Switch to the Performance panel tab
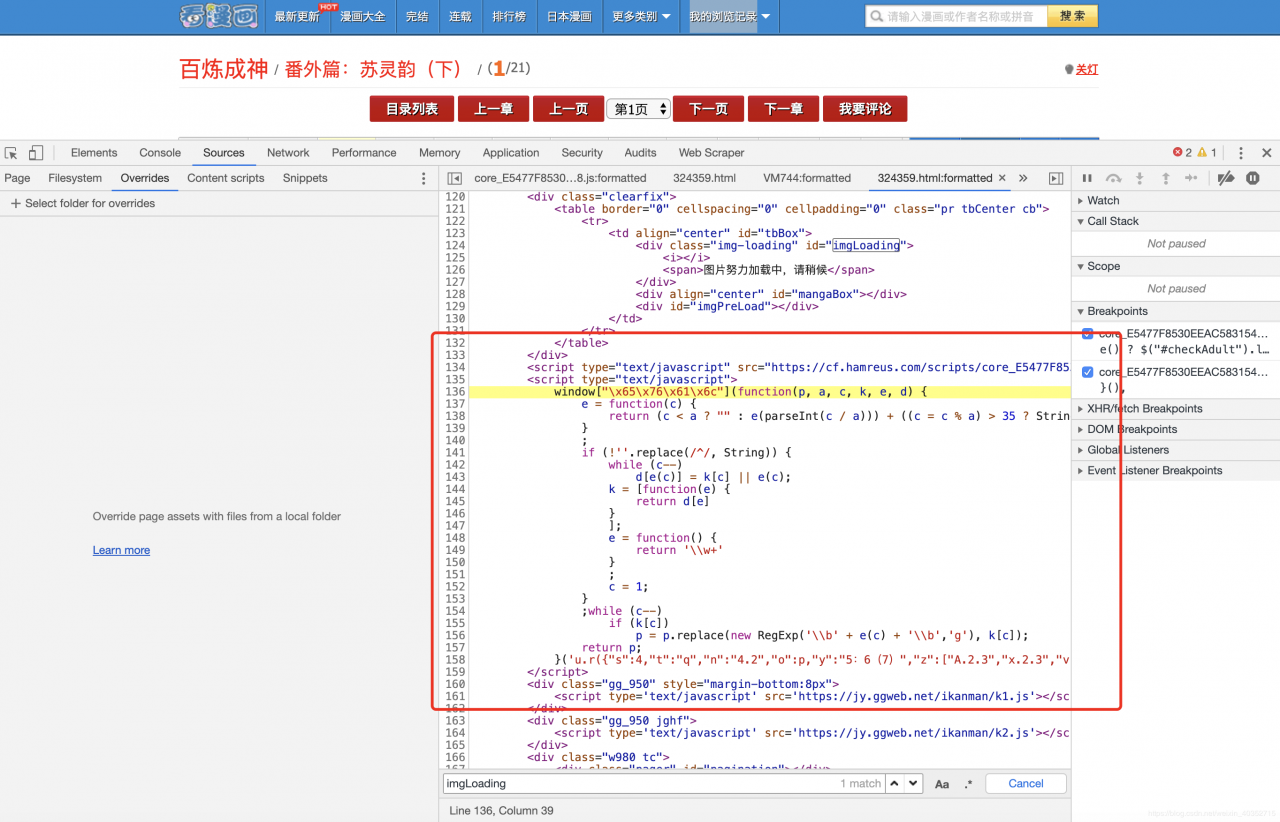Image resolution: width=1280 pixels, height=822 pixels. tap(364, 153)
